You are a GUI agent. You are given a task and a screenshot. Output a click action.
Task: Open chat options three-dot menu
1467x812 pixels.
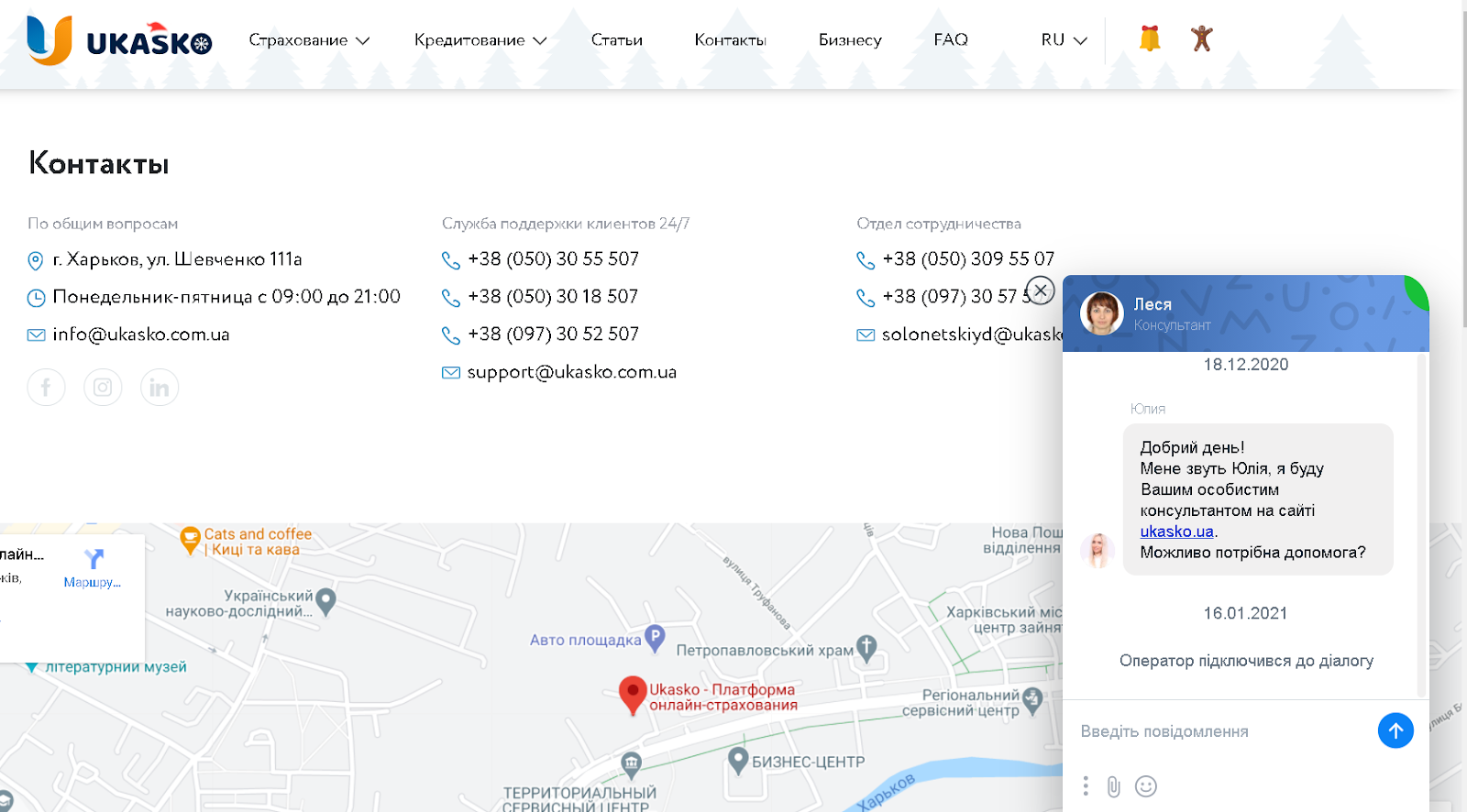click(x=1086, y=786)
